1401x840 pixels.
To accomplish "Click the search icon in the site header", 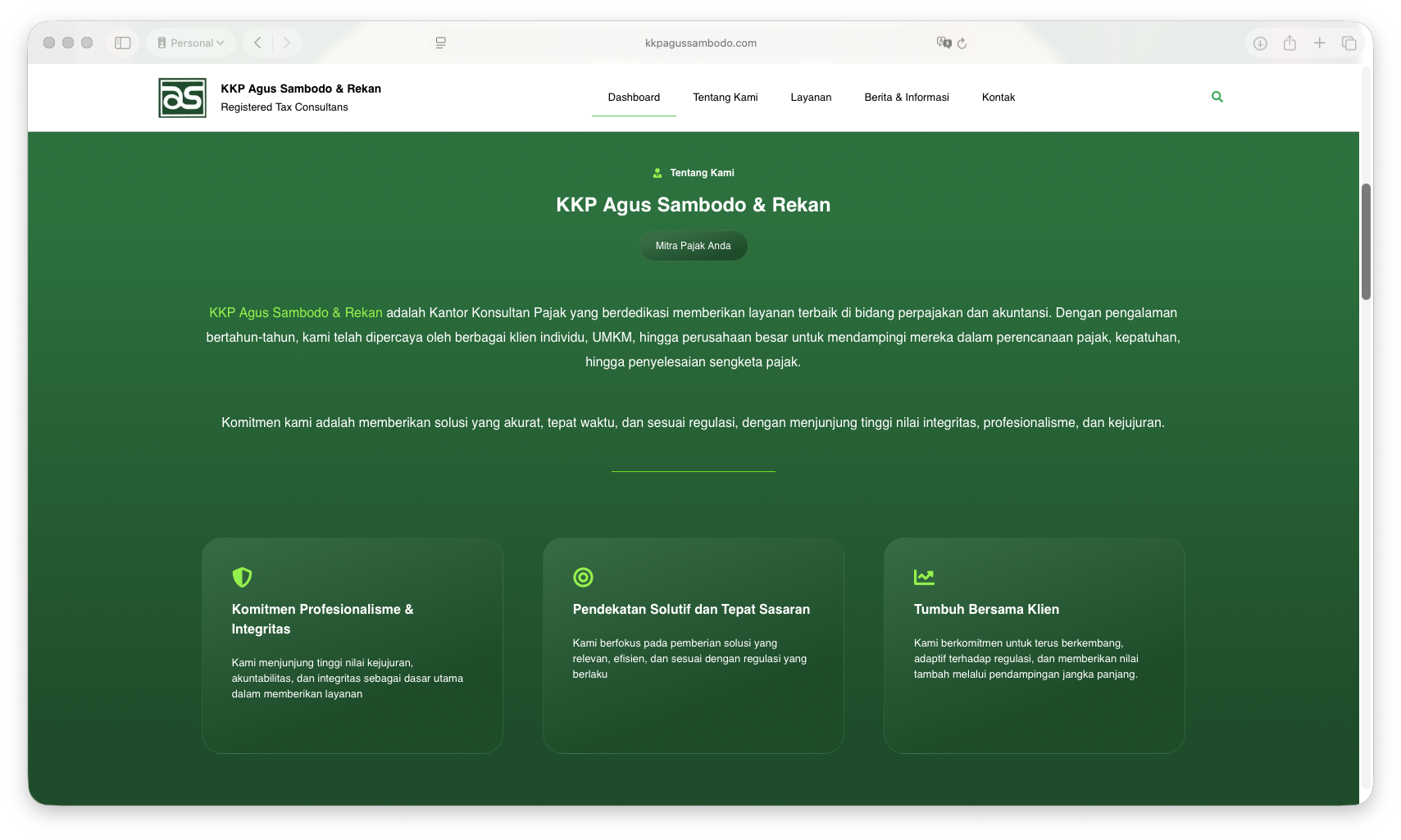I will click(1217, 97).
